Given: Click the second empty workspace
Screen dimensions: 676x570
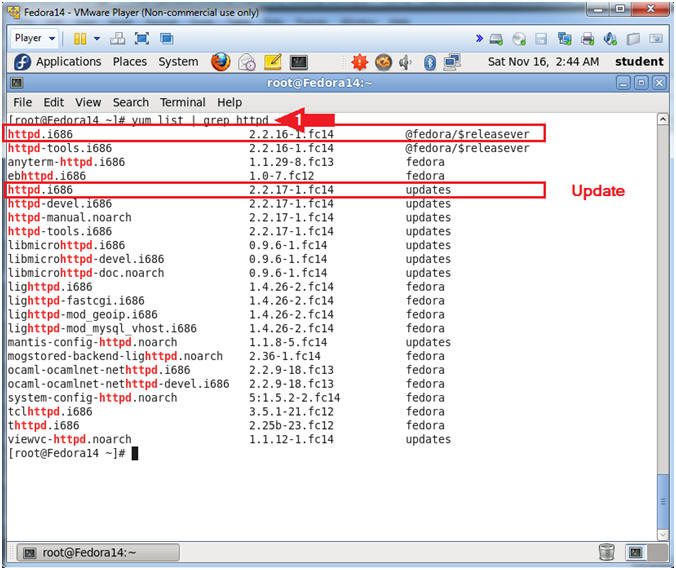Looking at the screenshot, I should point(657,552).
